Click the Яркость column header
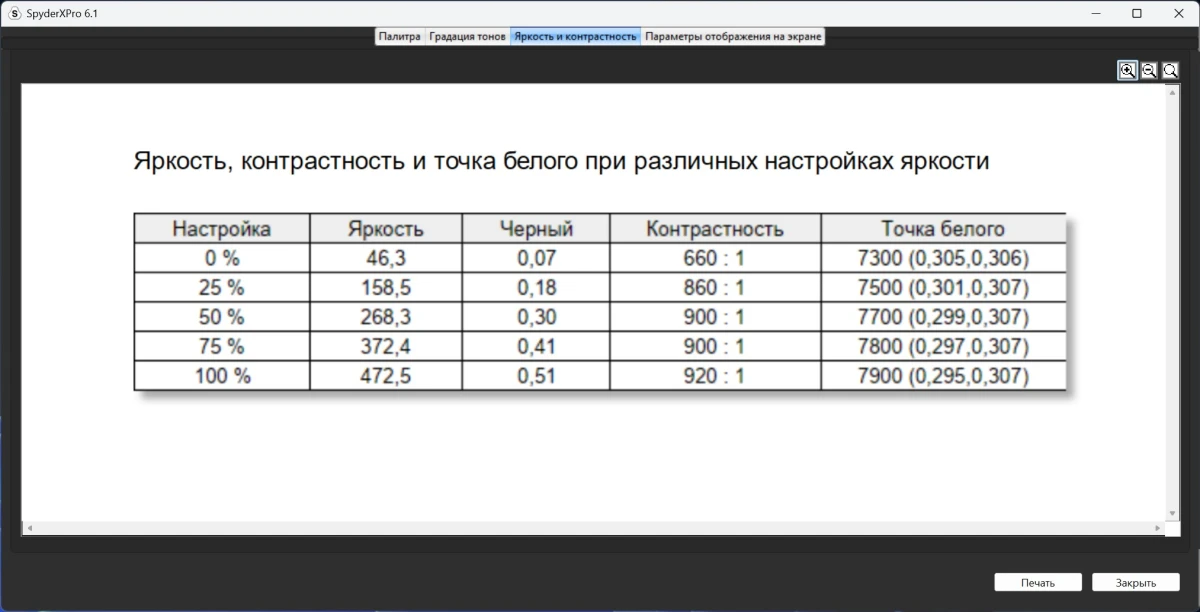This screenshot has height=612, width=1200. click(386, 228)
